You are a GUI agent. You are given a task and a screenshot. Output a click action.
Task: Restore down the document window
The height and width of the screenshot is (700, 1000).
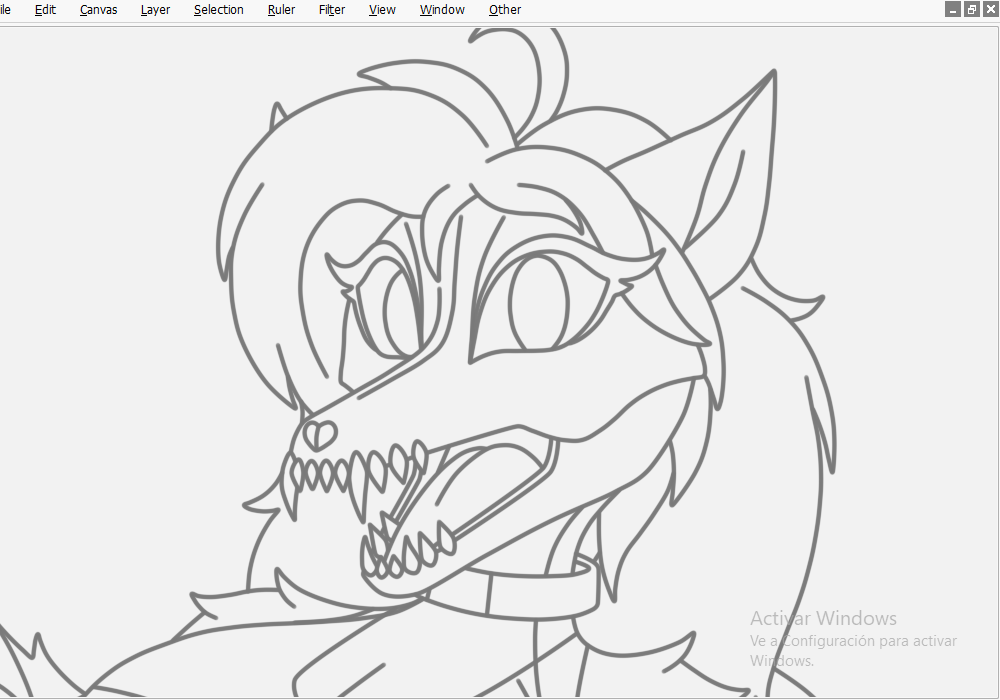971,9
